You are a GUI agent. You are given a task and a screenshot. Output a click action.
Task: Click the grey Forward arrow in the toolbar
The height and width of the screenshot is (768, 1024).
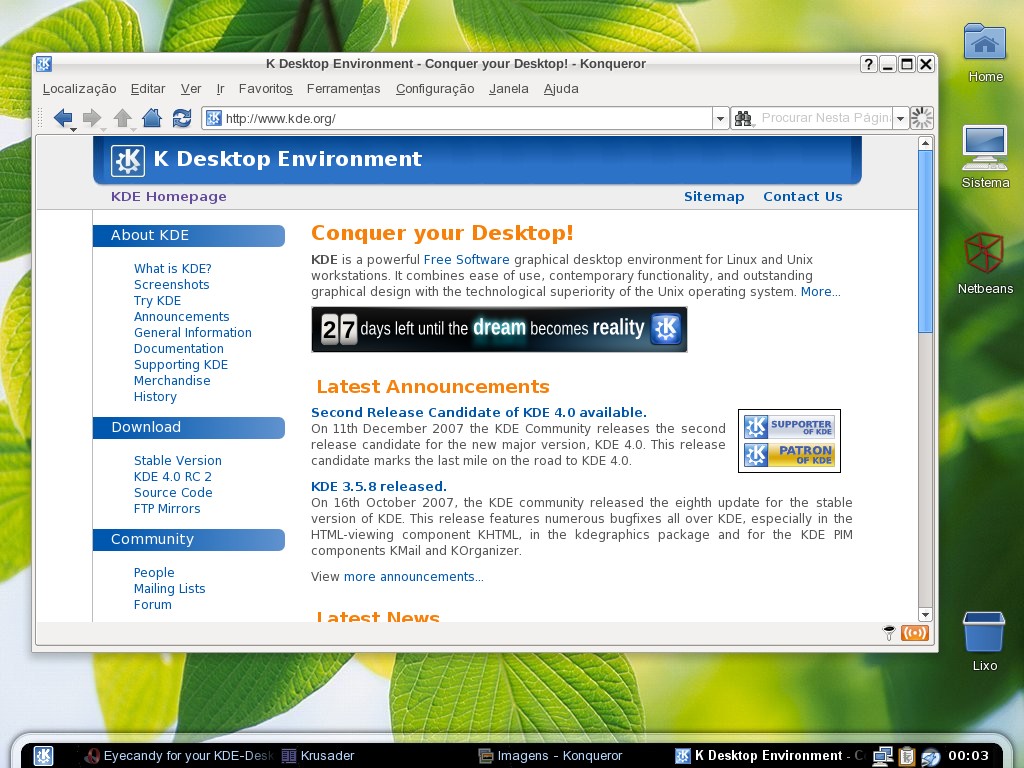click(x=92, y=118)
